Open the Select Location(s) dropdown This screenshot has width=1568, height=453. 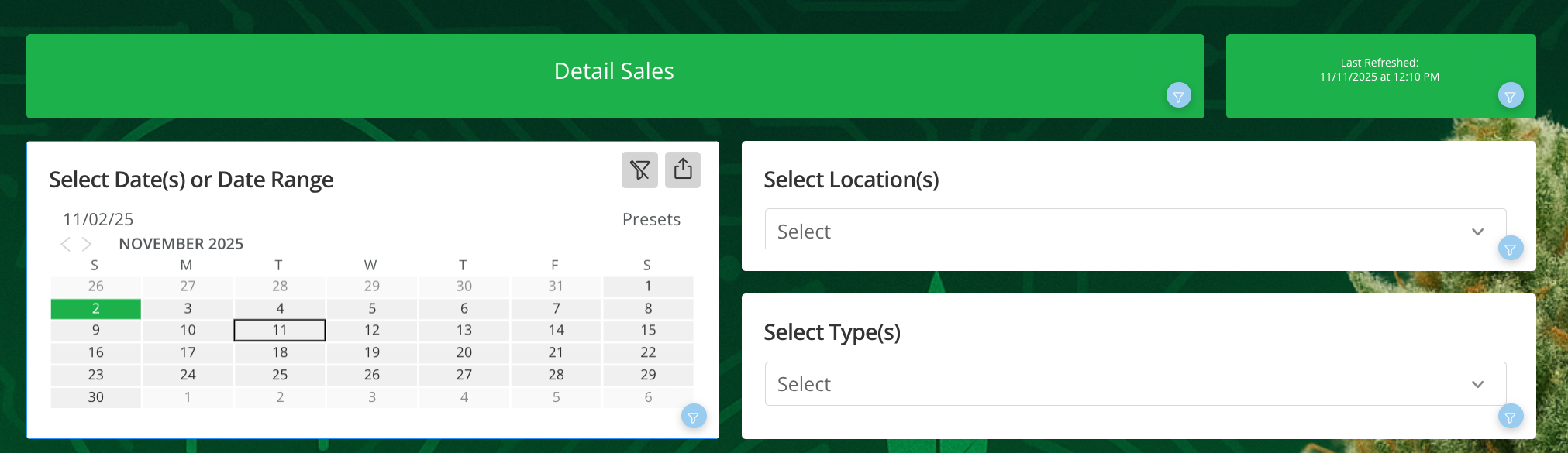pyautogui.click(x=1136, y=231)
